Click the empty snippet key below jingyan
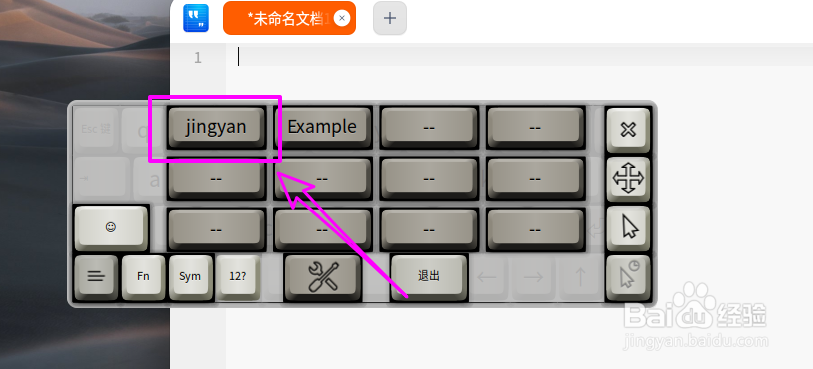 click(216, 178)
